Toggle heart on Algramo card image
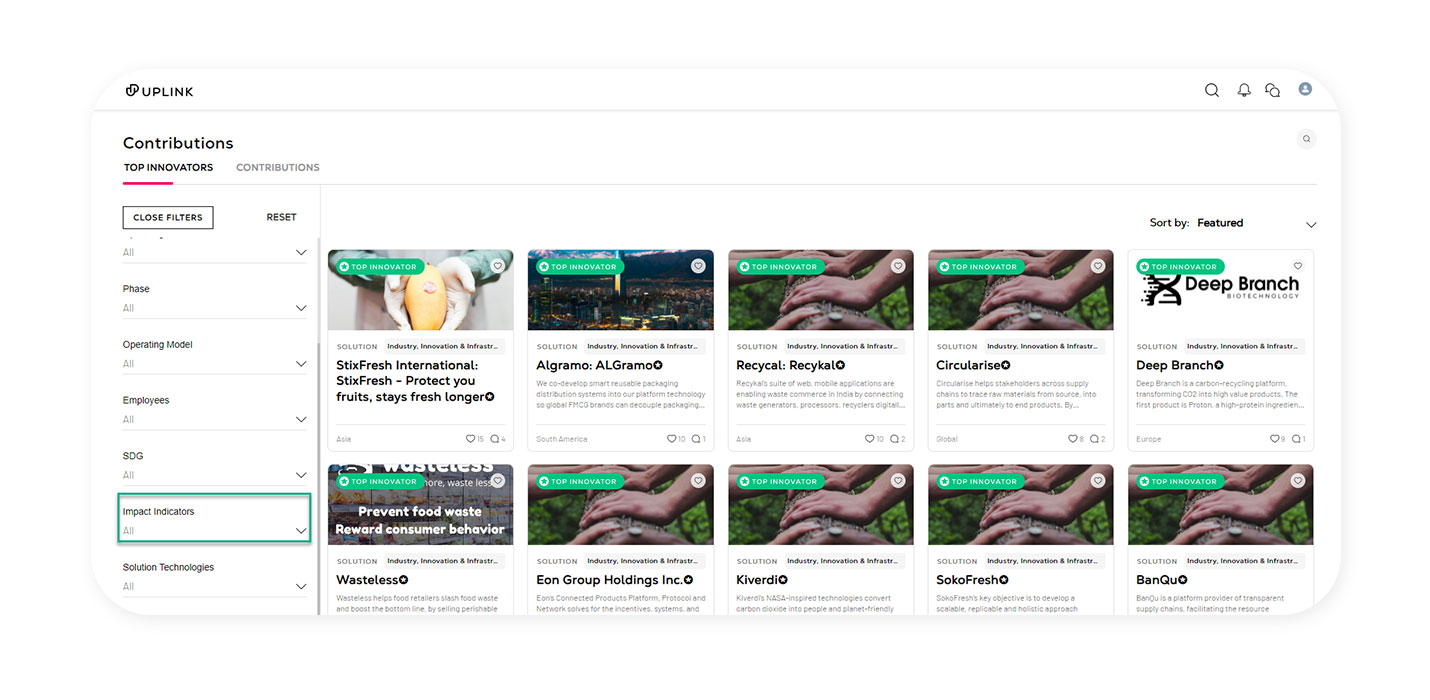The height and width of the screenshot is (700, 1430). [x=698, y=266]
